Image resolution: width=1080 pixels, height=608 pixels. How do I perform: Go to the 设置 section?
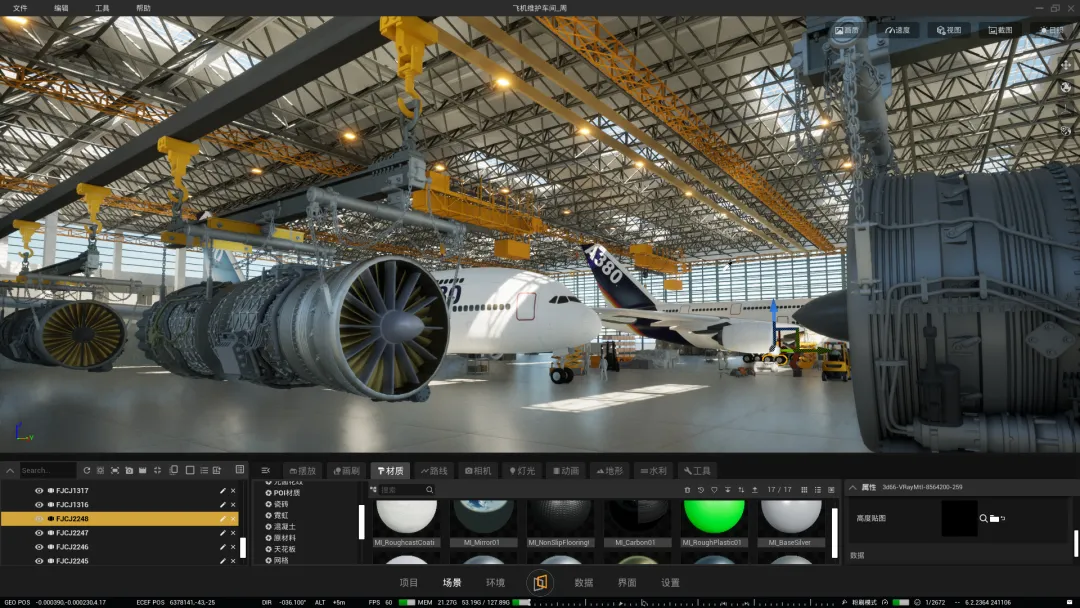point(670,583)
